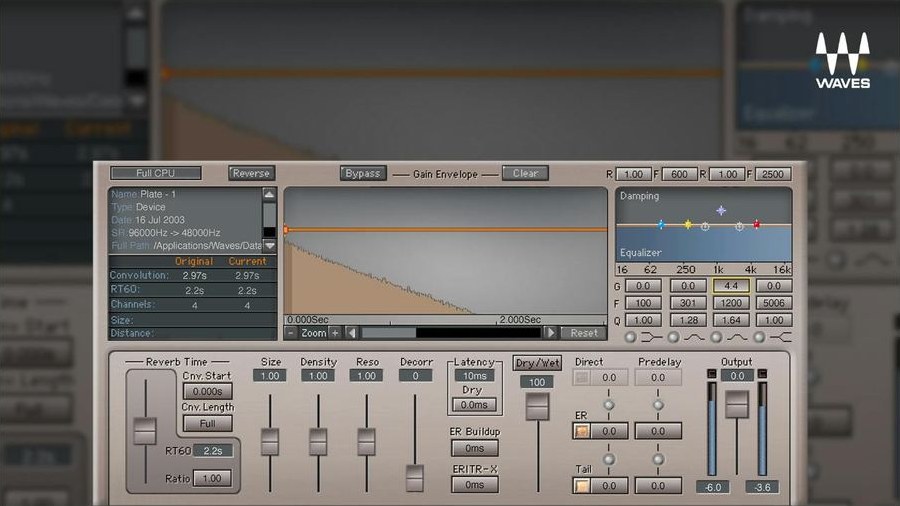
Task: Toggle the band 1 EQ enable LED
Action: (x=630, y=337)
